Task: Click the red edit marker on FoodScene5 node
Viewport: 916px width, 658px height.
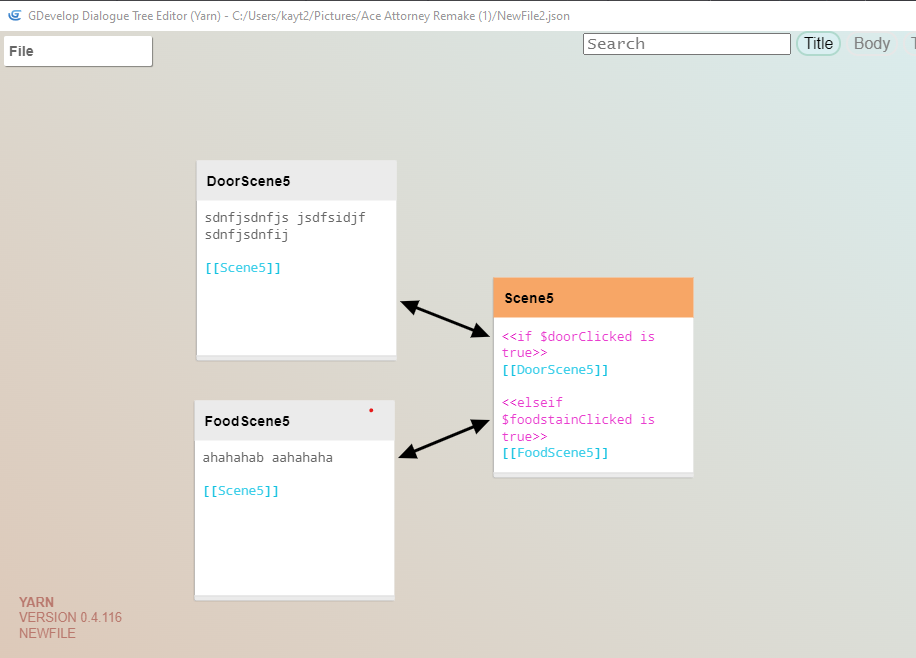Action: click(x=371, y=410)
